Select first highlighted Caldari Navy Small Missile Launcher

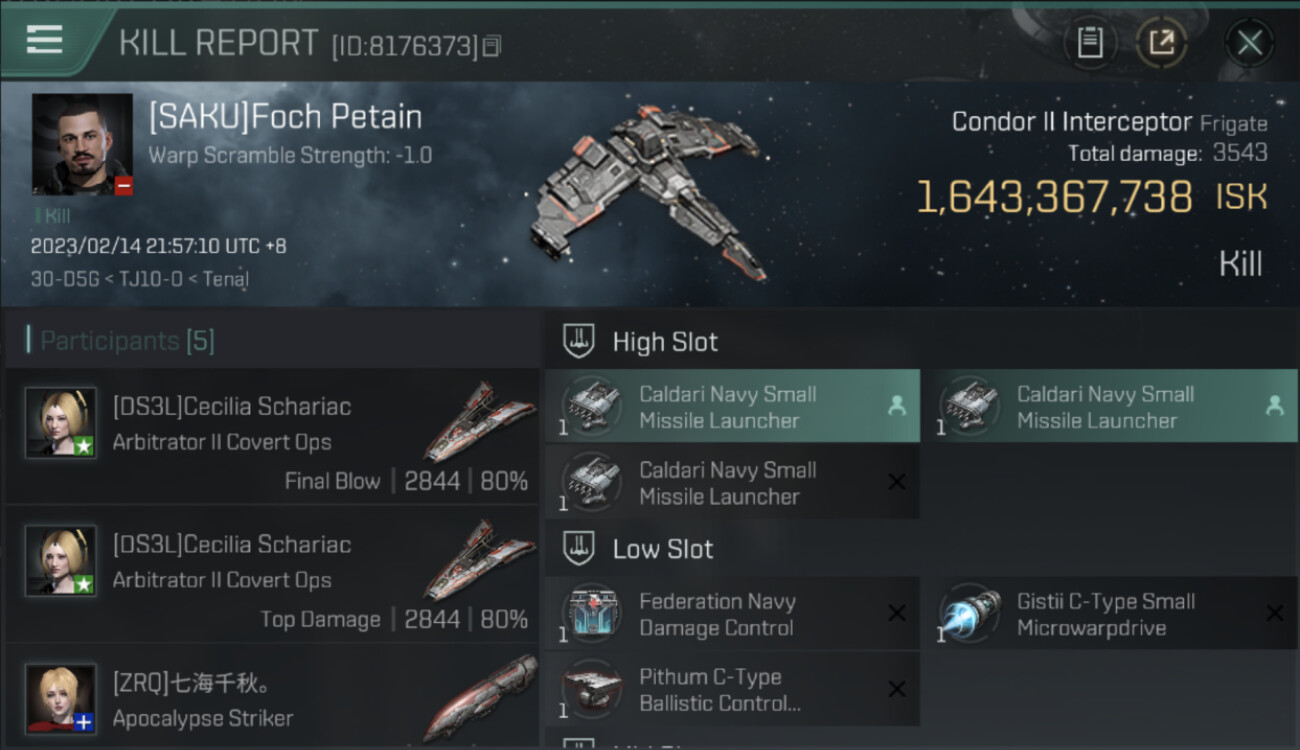732,407
